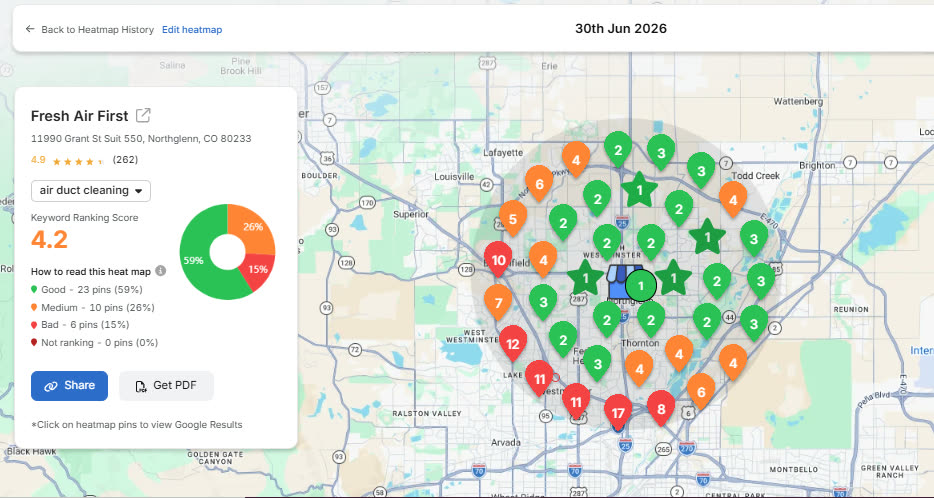Viewport: 934px width, 498px height.
Task: Click the Medium - 10 pins legend entry
Action: tap(93, 307)
